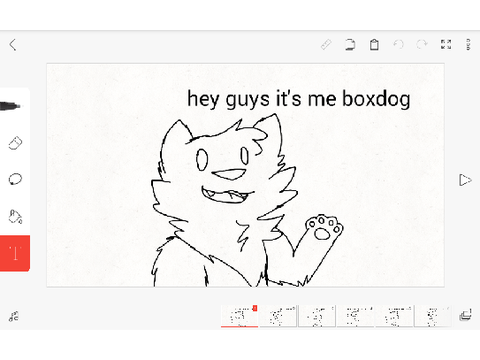Enter fullscreen canvas view
This screenshot has height=360, width=480.
click(446, 44)
